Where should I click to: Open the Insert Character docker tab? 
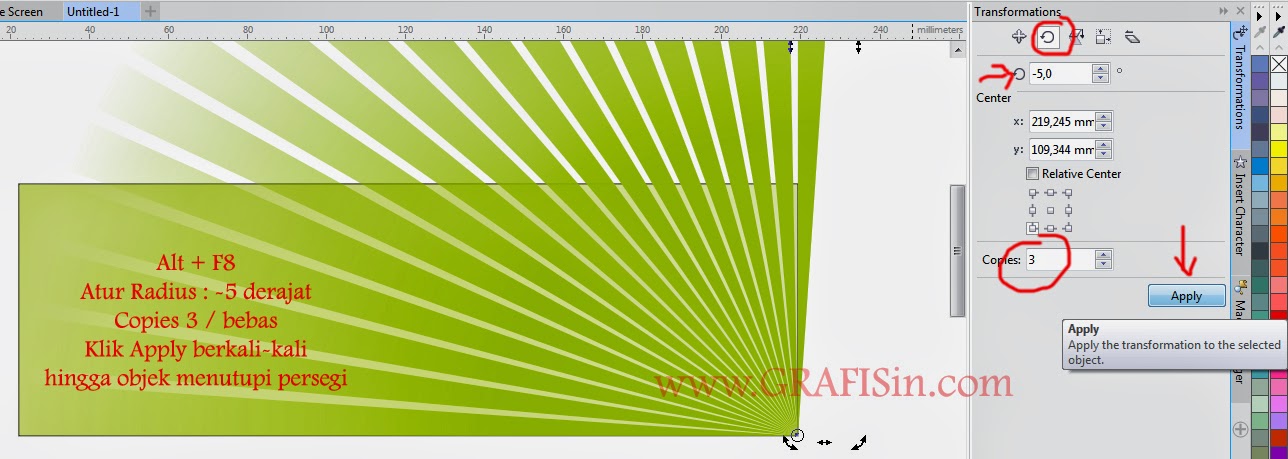[x=1240, y=208]
